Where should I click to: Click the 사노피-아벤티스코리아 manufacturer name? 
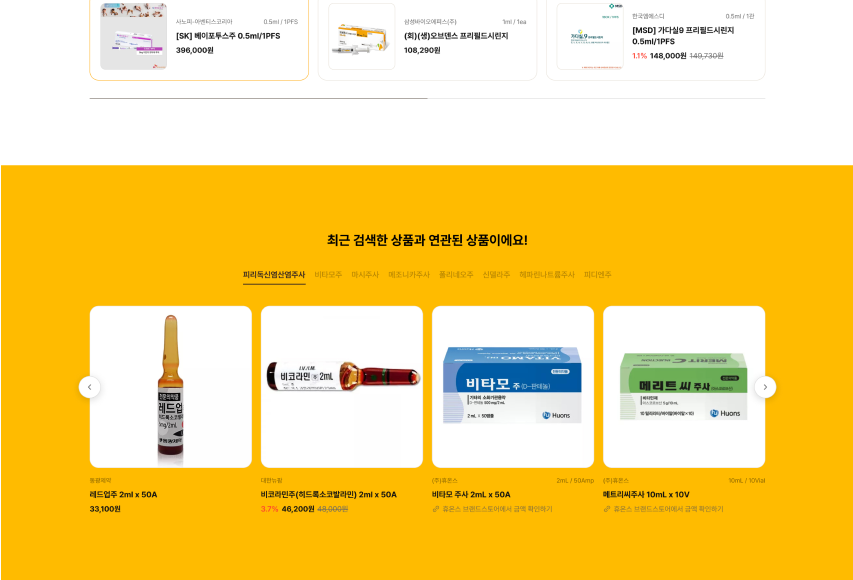pyautogui.click(x=204, y=22)
